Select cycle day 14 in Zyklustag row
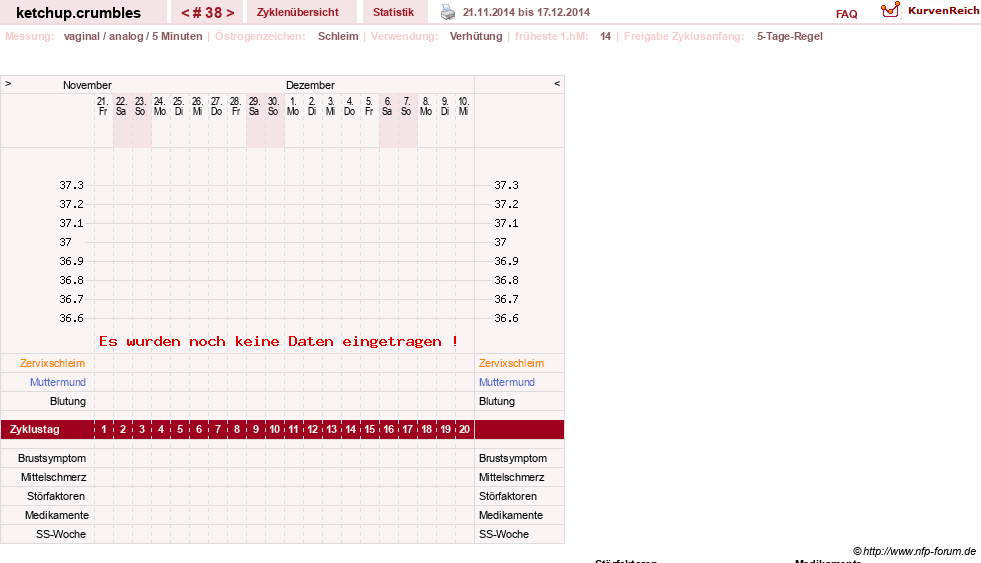Screen dimensions: 981x563 point(350,429)
